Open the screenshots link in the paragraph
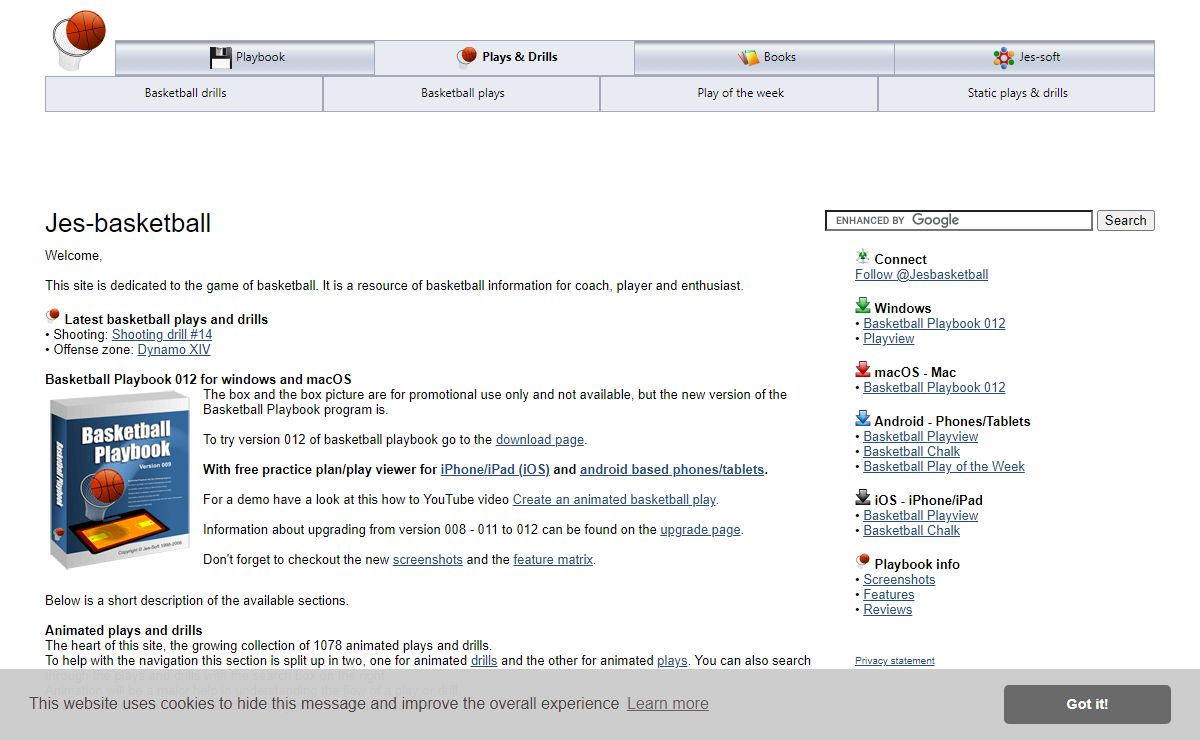Screen dimensions: 1200x740 tap(428, 559)
